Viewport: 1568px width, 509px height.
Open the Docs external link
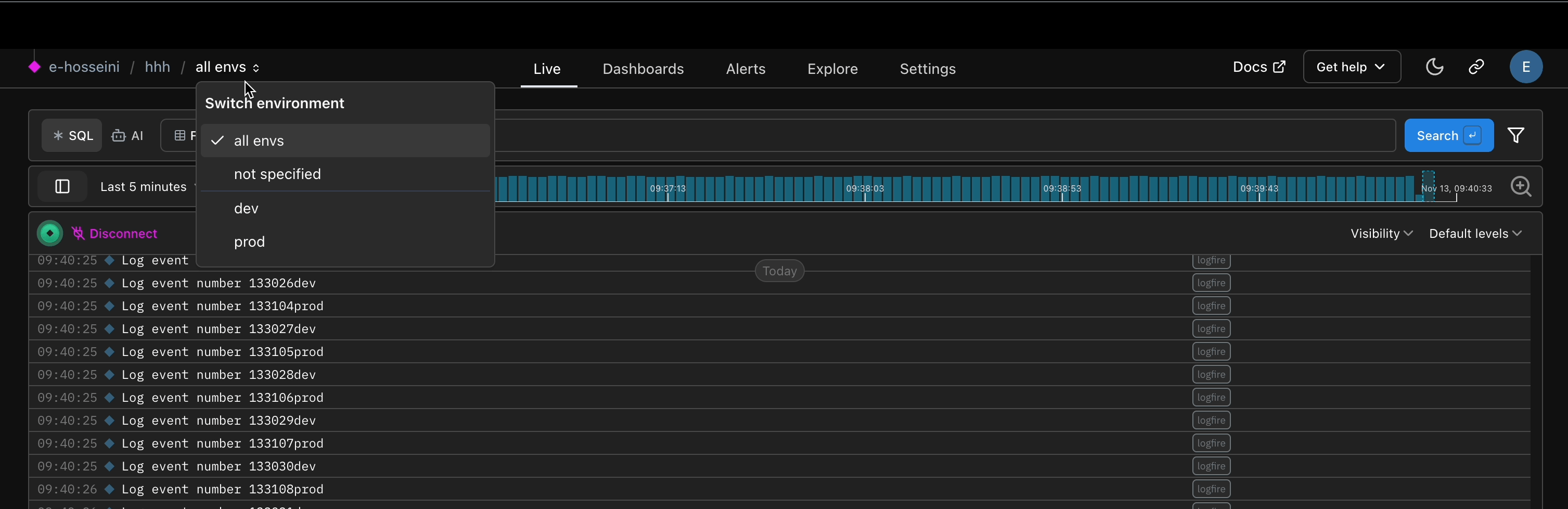1258,67
